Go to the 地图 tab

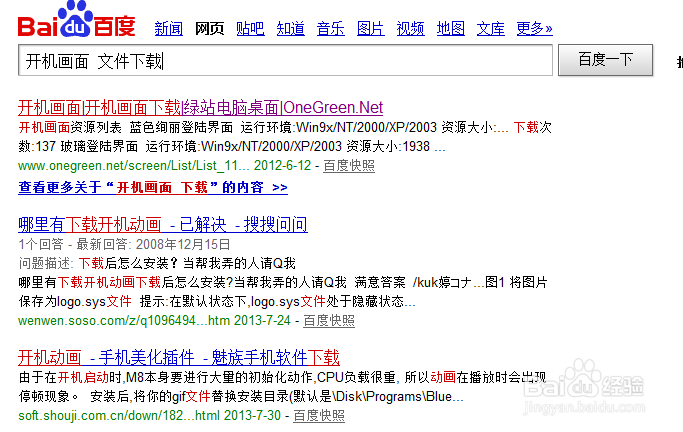pyautogui.click(x=451, y=29)
